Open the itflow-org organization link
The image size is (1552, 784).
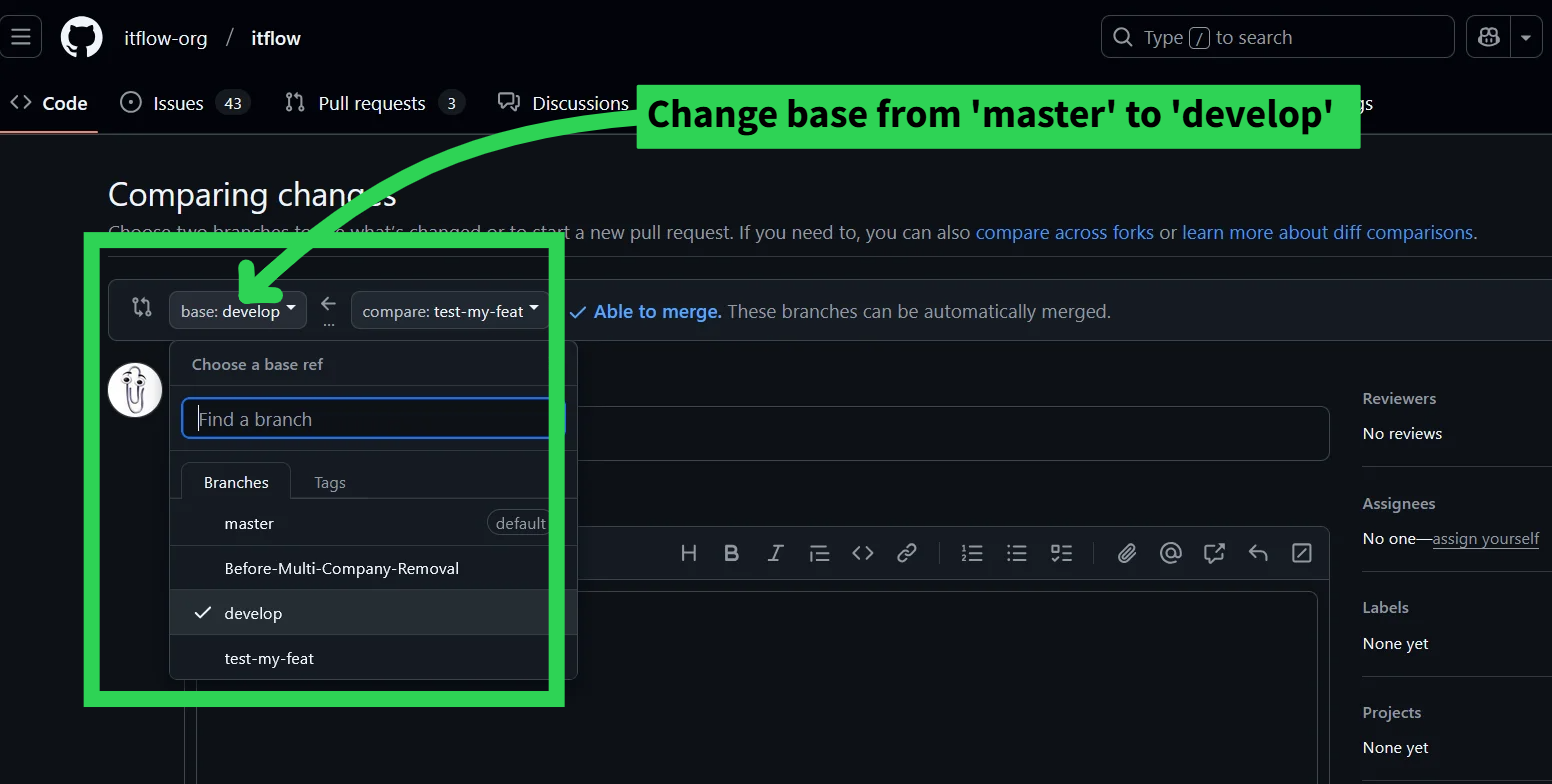166,38
